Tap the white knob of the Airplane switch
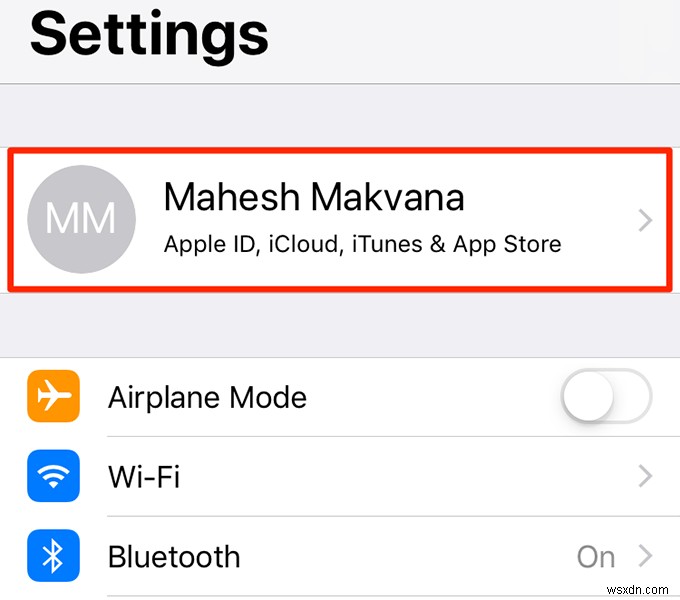Image resolution: width=680 pixels, height=600 pixels. coord(587,396)
